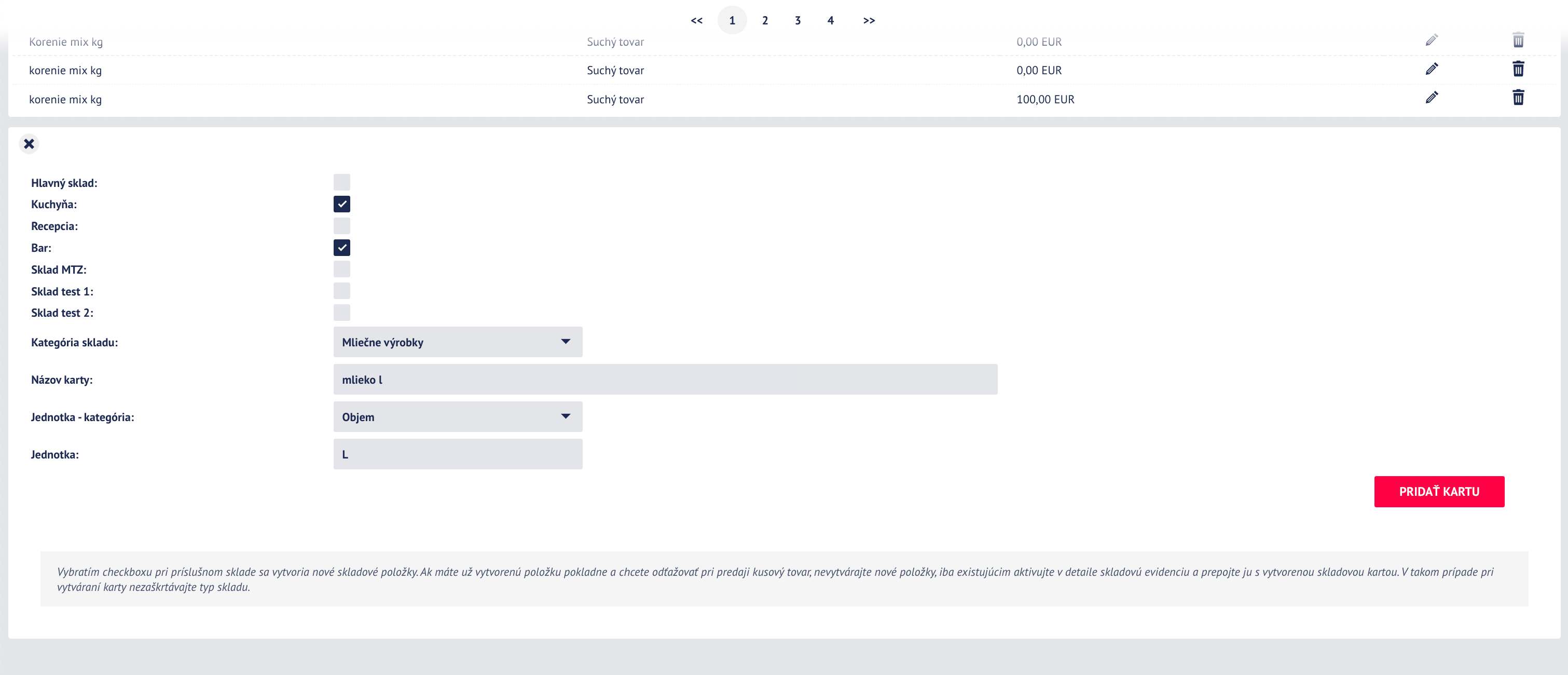Uncheck the Bar checkbox
The width and height of the screenshot is (1568, 675).
click(341, 247)
